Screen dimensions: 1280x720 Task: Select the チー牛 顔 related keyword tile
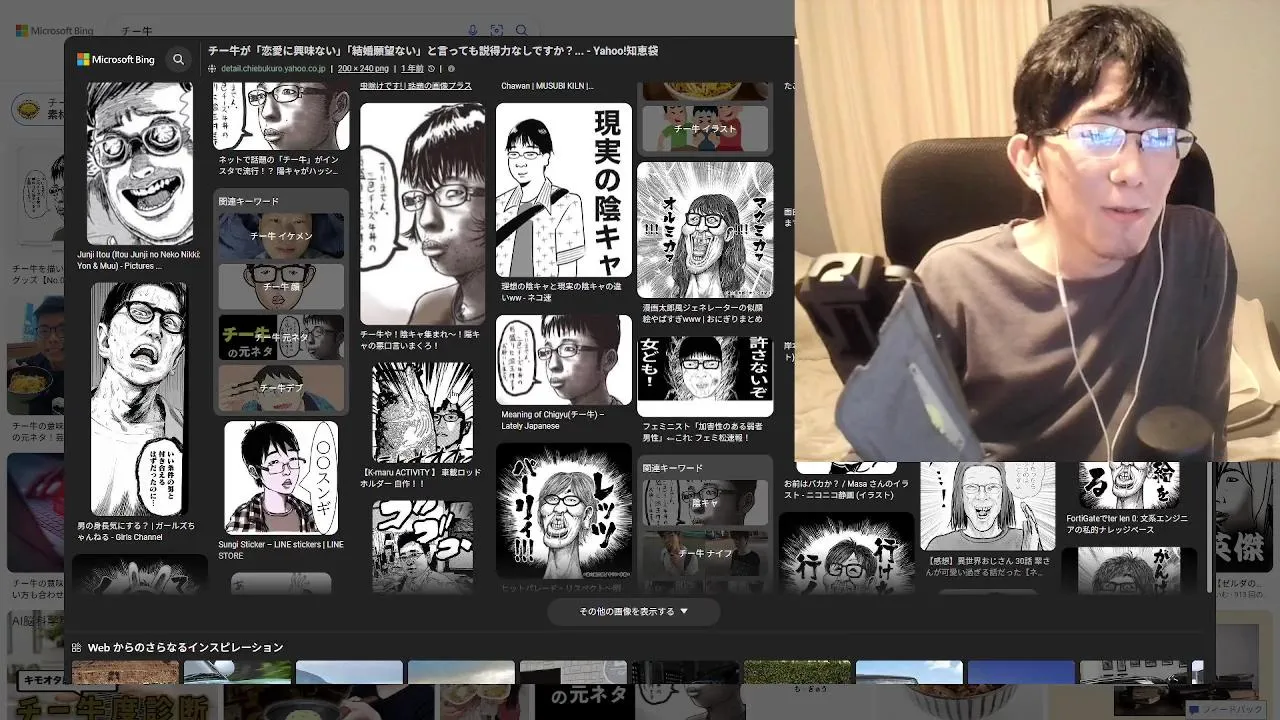coord(281,287)
